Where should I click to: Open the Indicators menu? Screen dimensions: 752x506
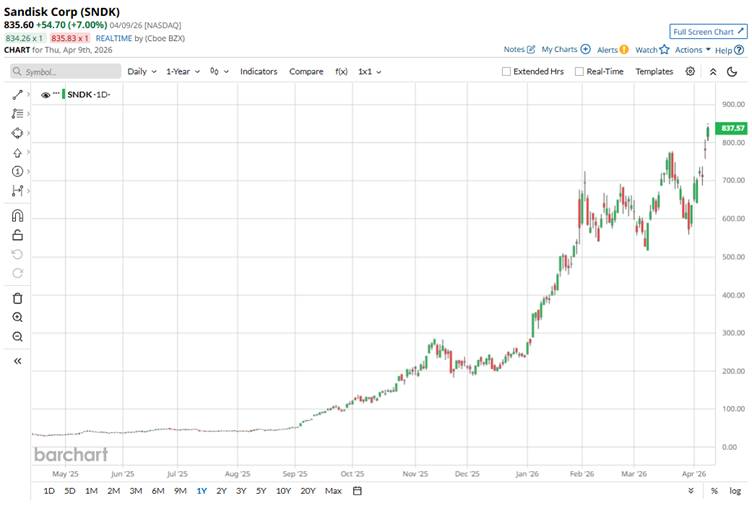tap(259, 72)
